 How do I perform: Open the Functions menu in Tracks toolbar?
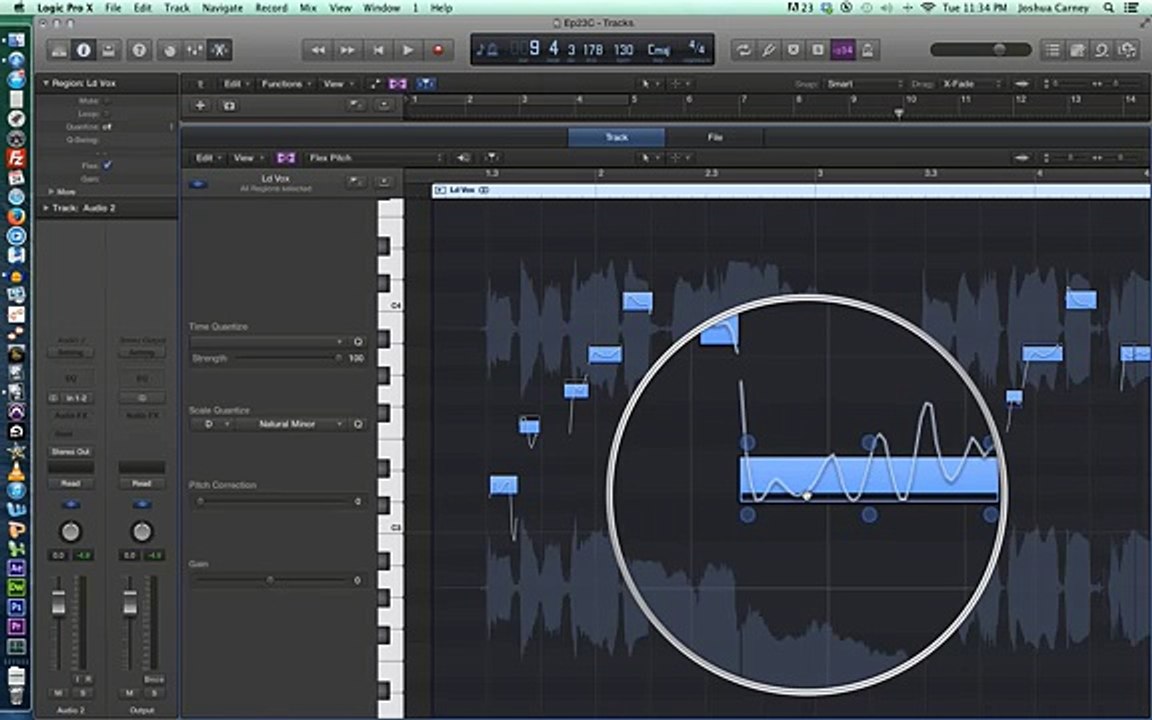click(286, 84)
